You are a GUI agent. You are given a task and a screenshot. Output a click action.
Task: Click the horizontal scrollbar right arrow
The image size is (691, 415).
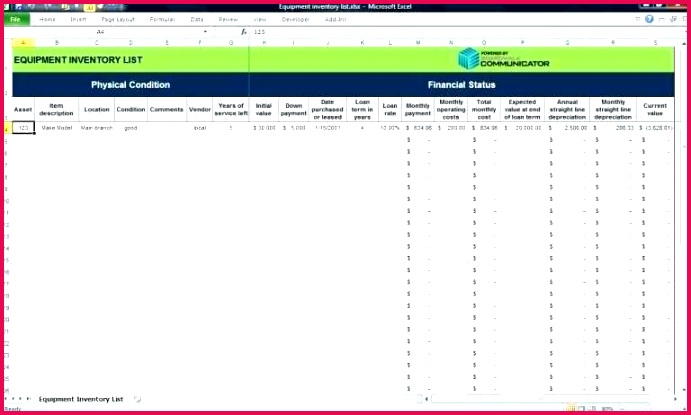coord(675,399)
